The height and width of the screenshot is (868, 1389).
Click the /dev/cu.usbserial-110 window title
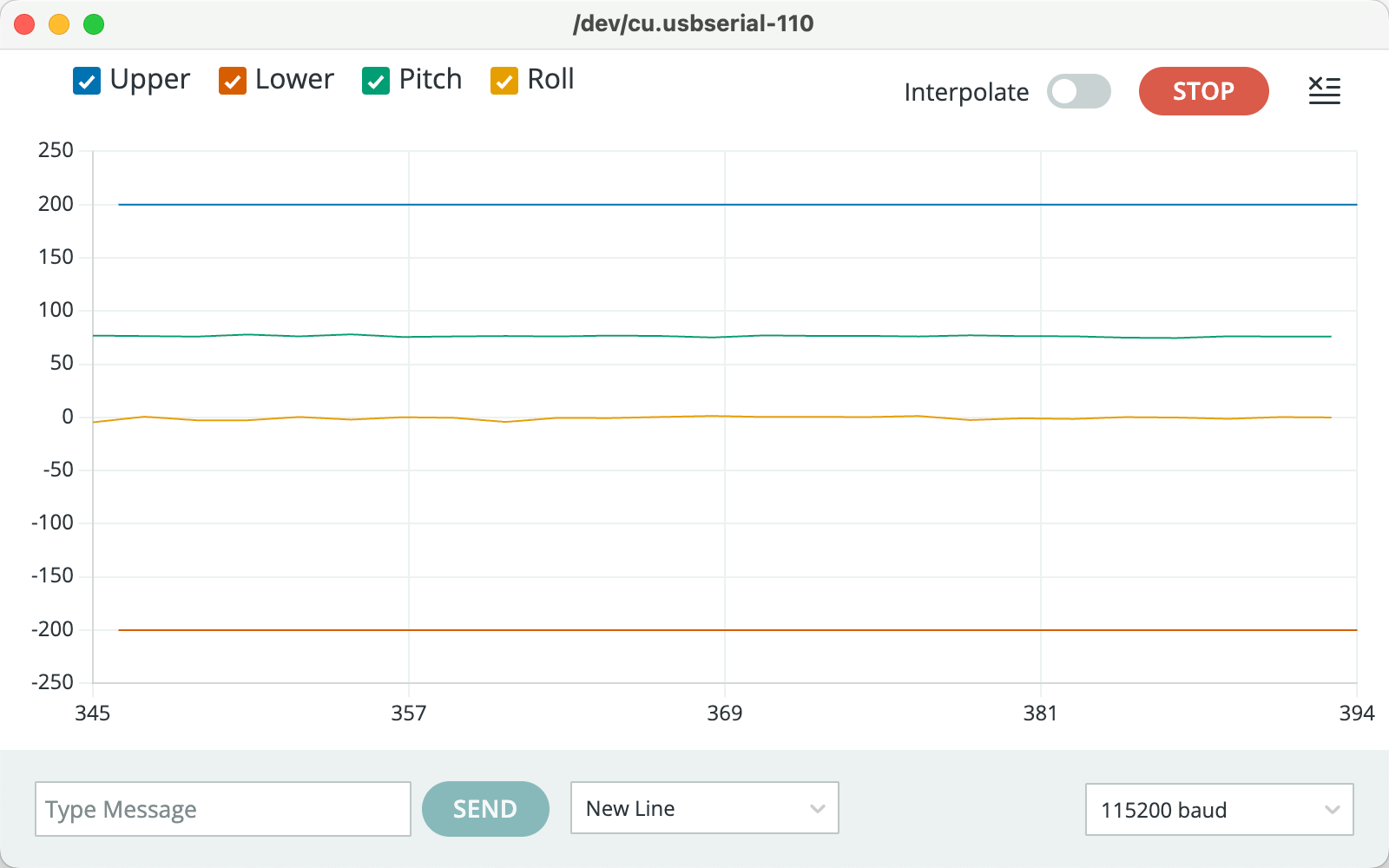[693, 23]
